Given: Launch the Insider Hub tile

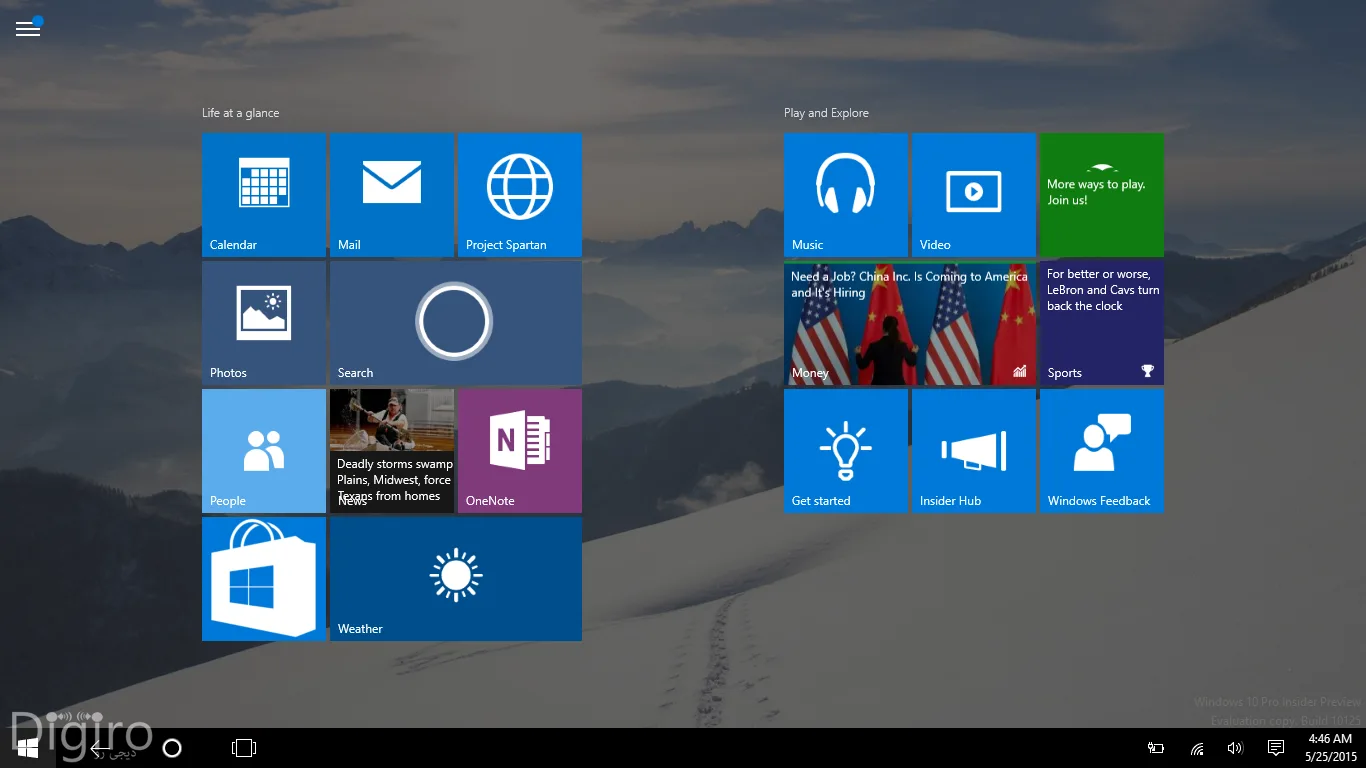Looking at the screenshot, I should click(974, 451).
